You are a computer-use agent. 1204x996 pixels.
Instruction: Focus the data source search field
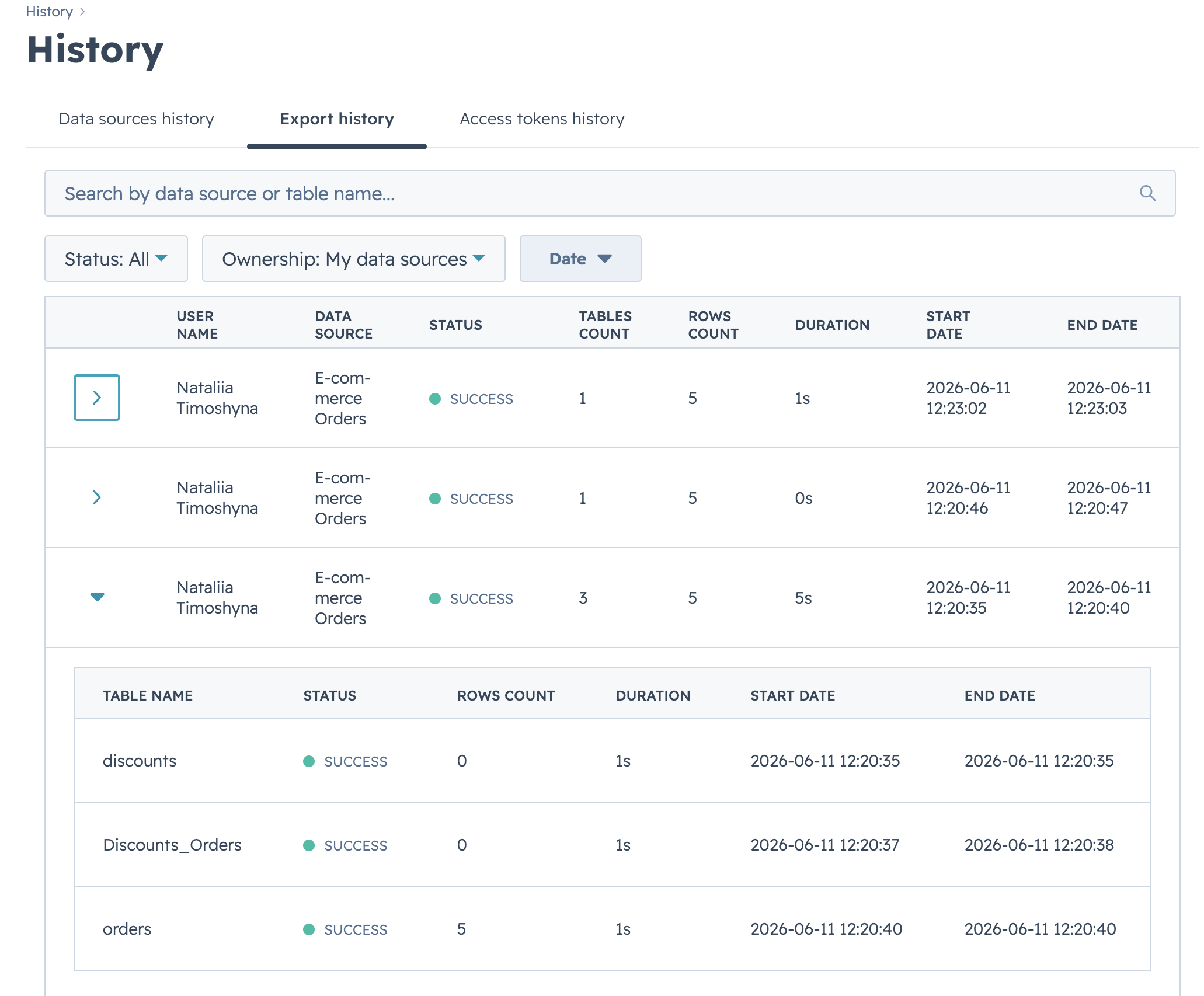[610, 193]
